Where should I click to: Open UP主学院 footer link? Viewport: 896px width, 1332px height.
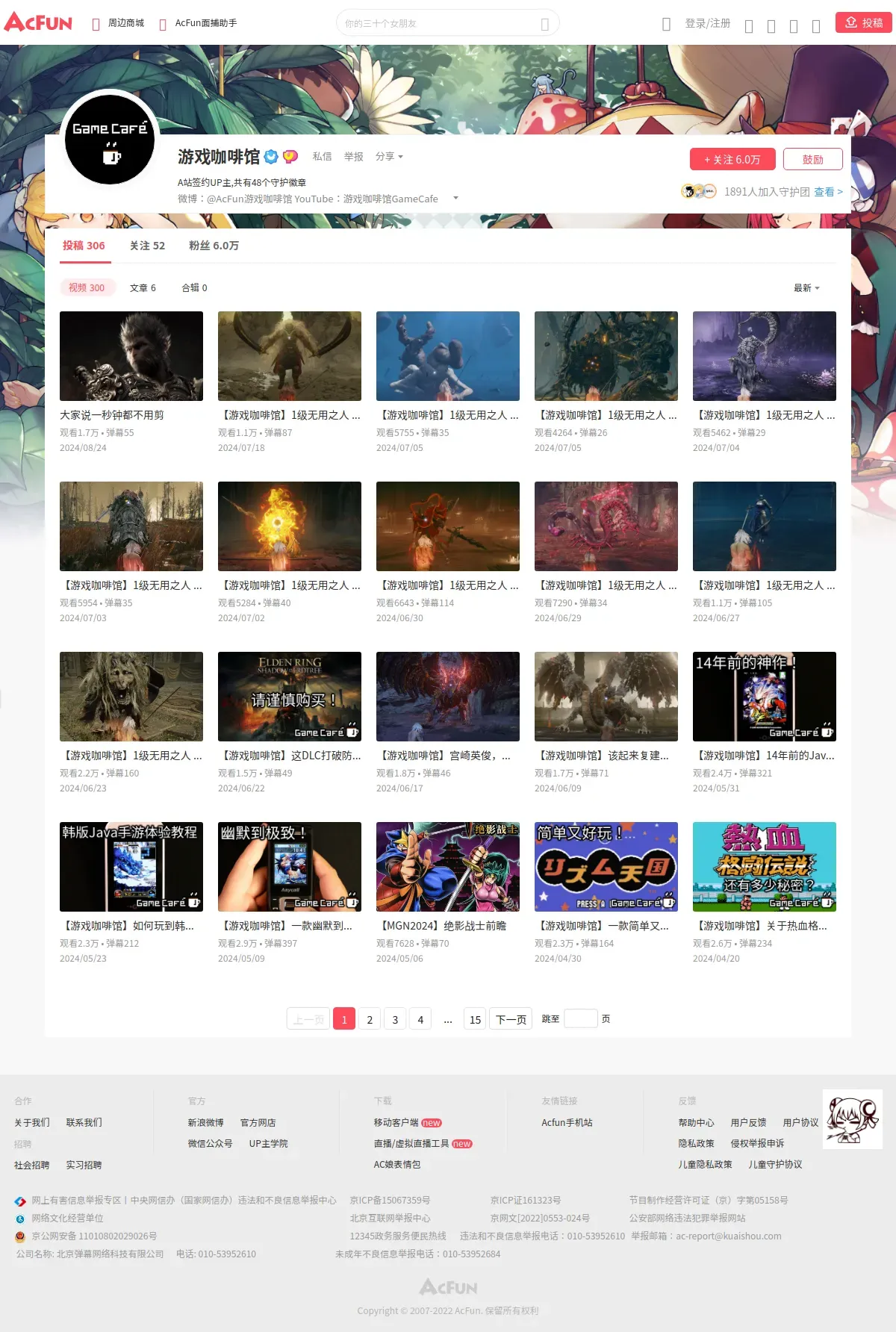pyautogui.click(x=269, y=1143)
